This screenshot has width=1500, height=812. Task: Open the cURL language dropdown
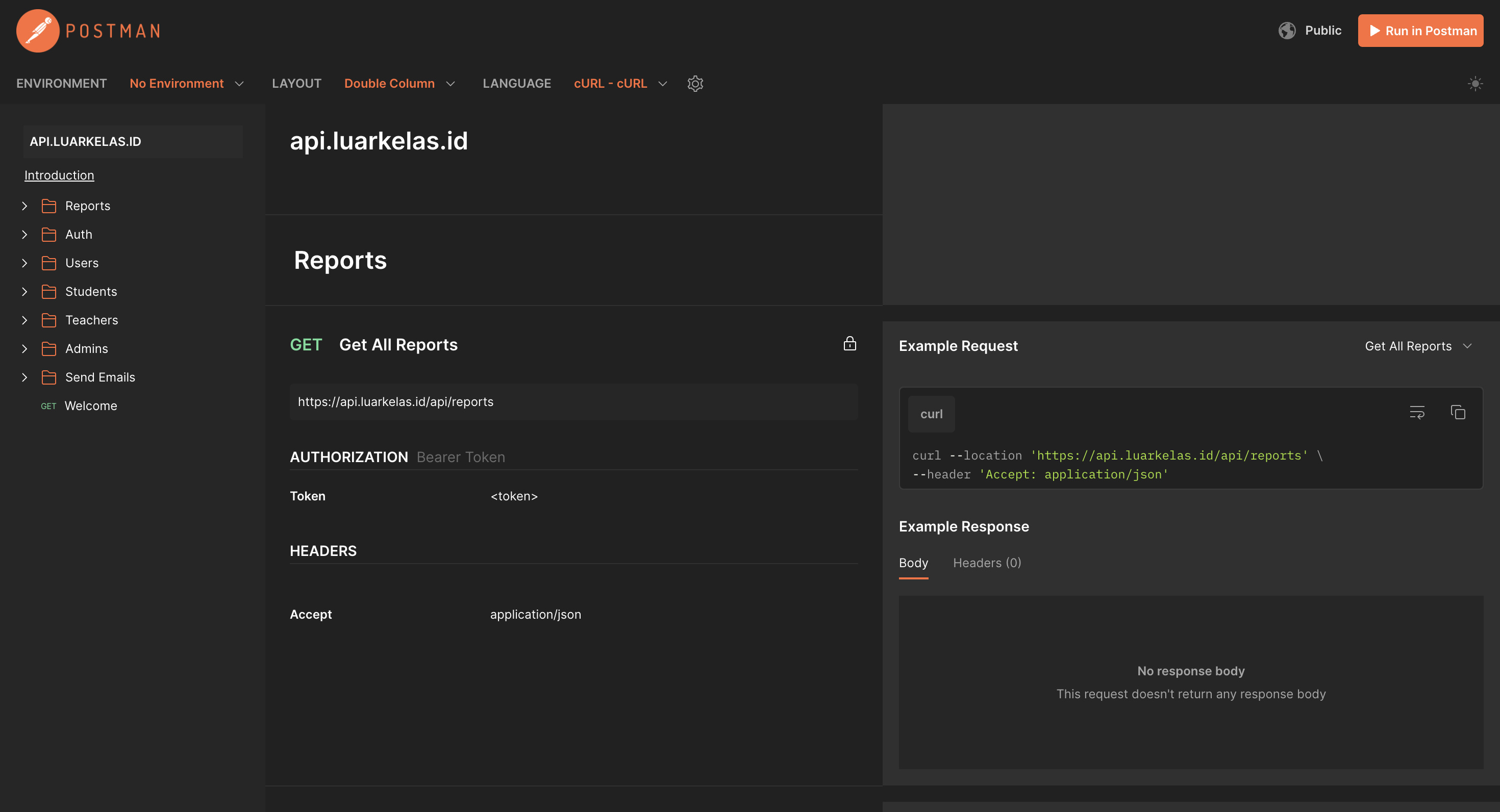click(x=619, y=83)
